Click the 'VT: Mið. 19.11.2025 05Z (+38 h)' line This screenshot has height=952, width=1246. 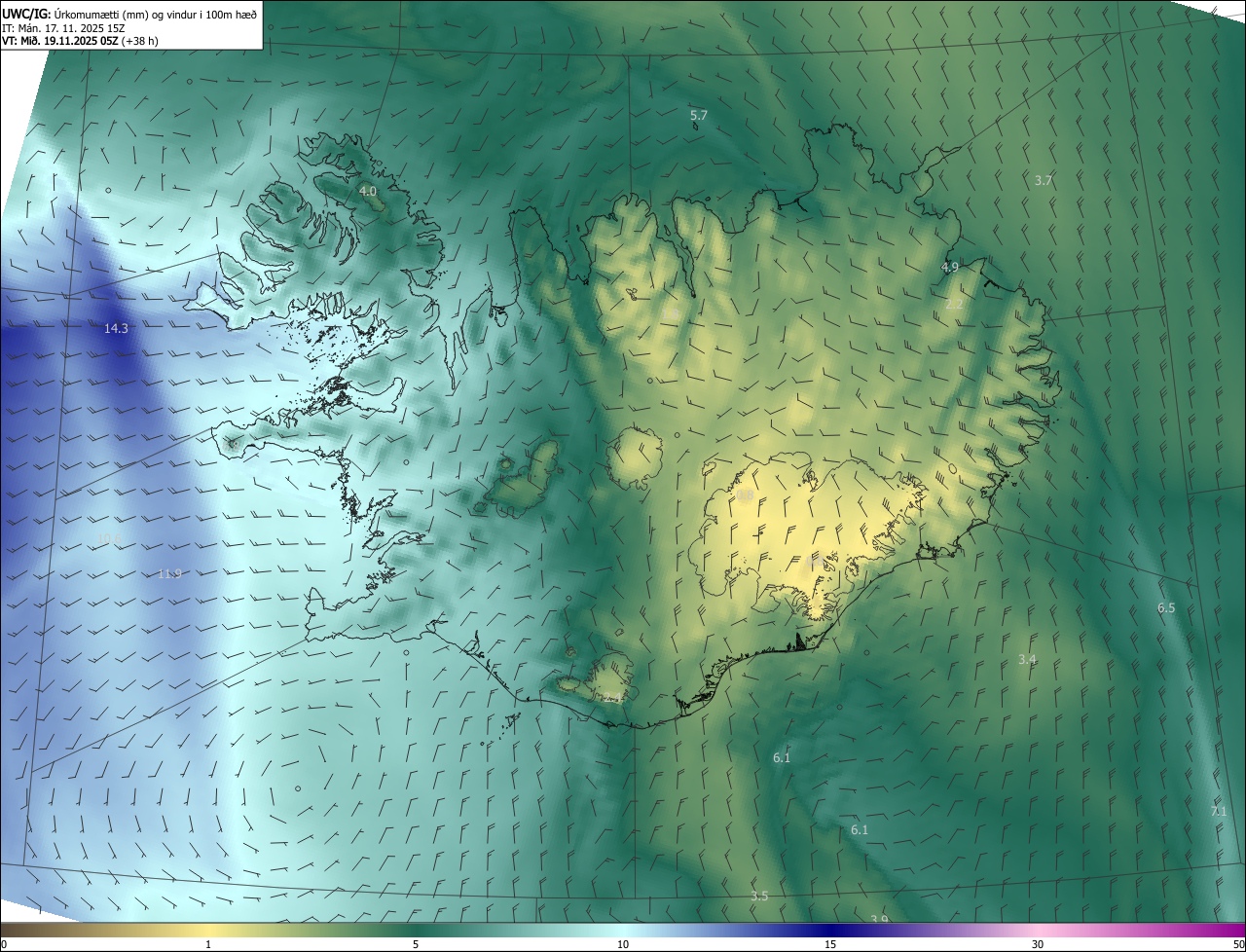coord(81,41)
